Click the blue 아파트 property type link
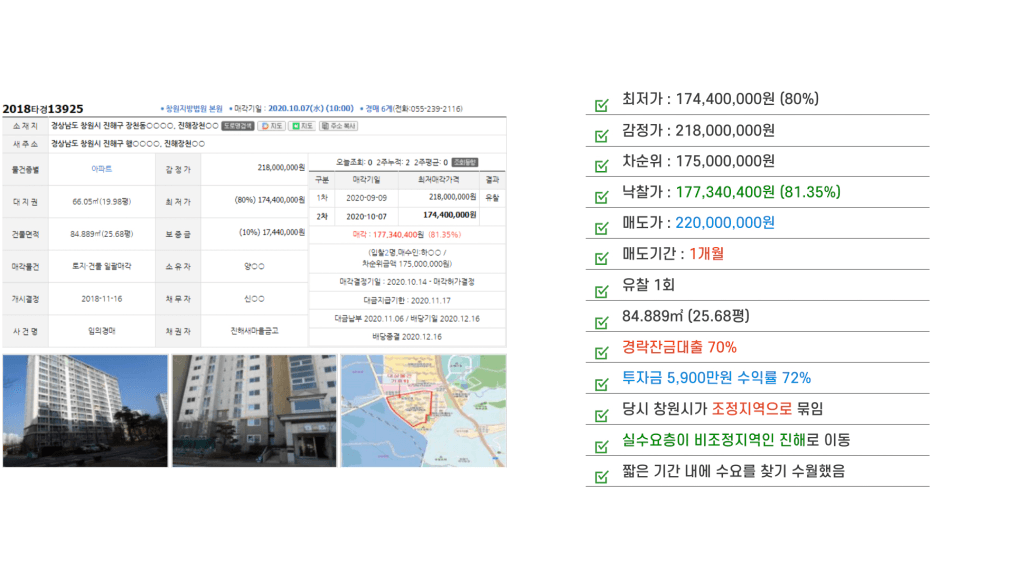 pyautogui.click(x=101, y=169)
